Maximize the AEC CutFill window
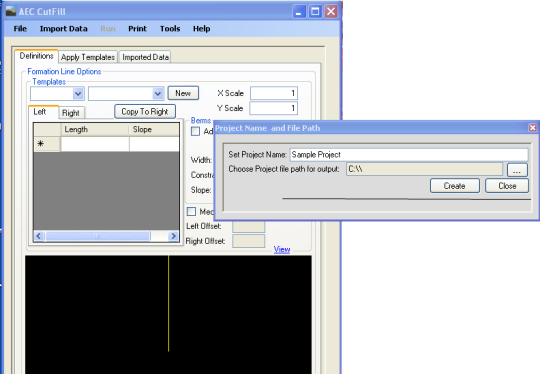Screen dimensions: 540x374 (x=315, y=11)
